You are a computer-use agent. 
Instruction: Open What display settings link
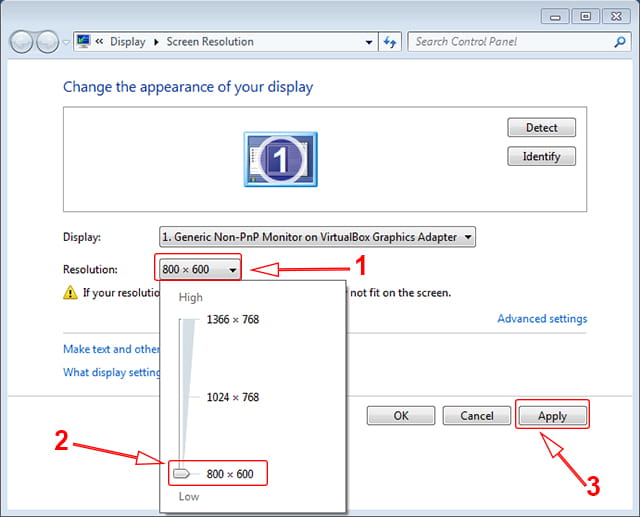tap(111, 372)
